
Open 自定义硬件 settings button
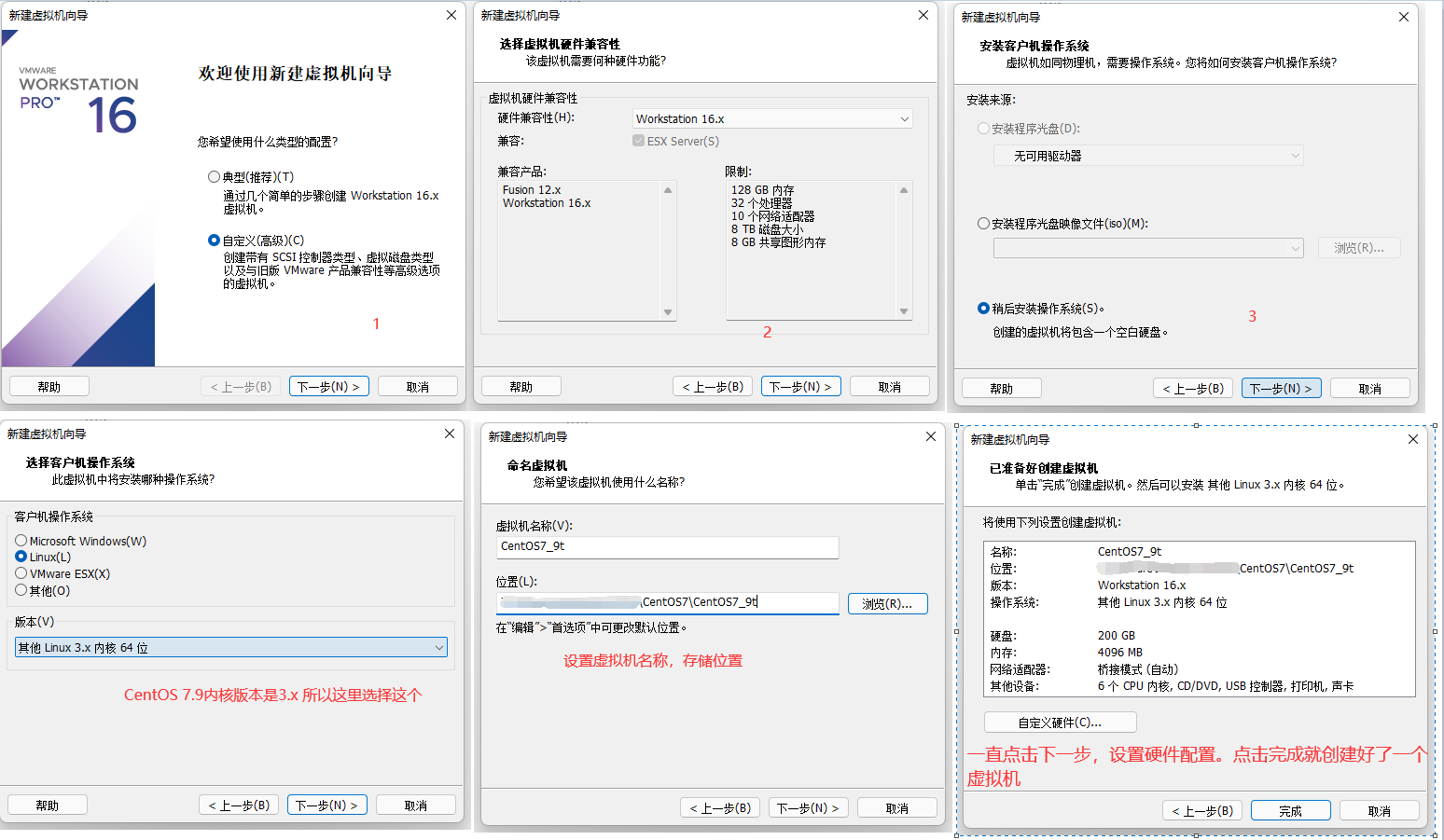click(x=1060, y=723)
